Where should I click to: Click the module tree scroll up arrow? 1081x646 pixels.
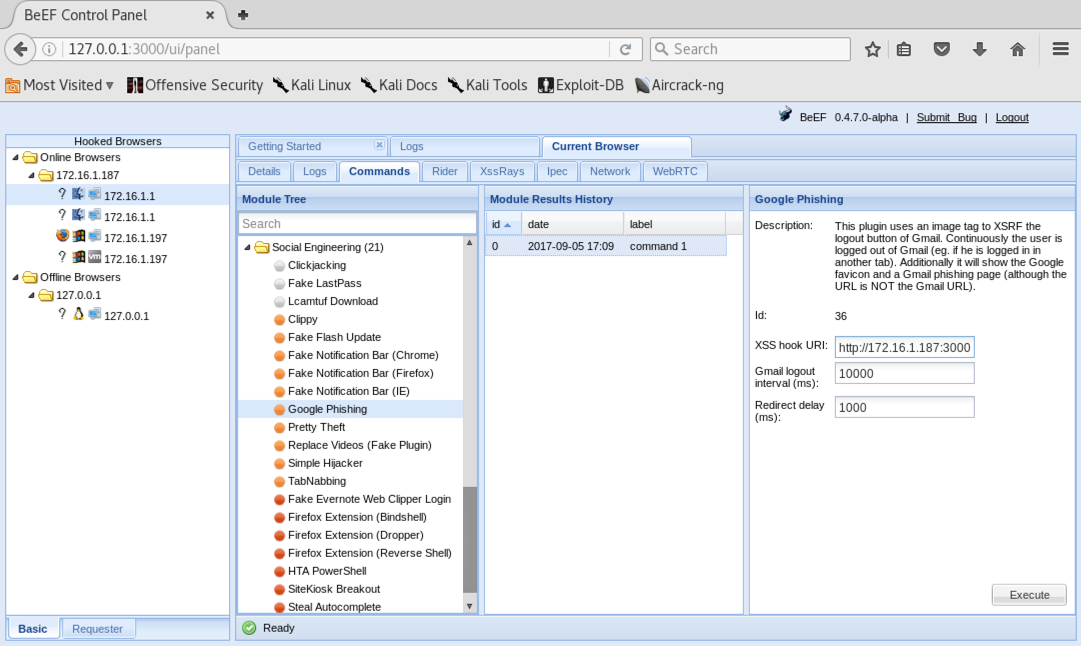[469, 243]
